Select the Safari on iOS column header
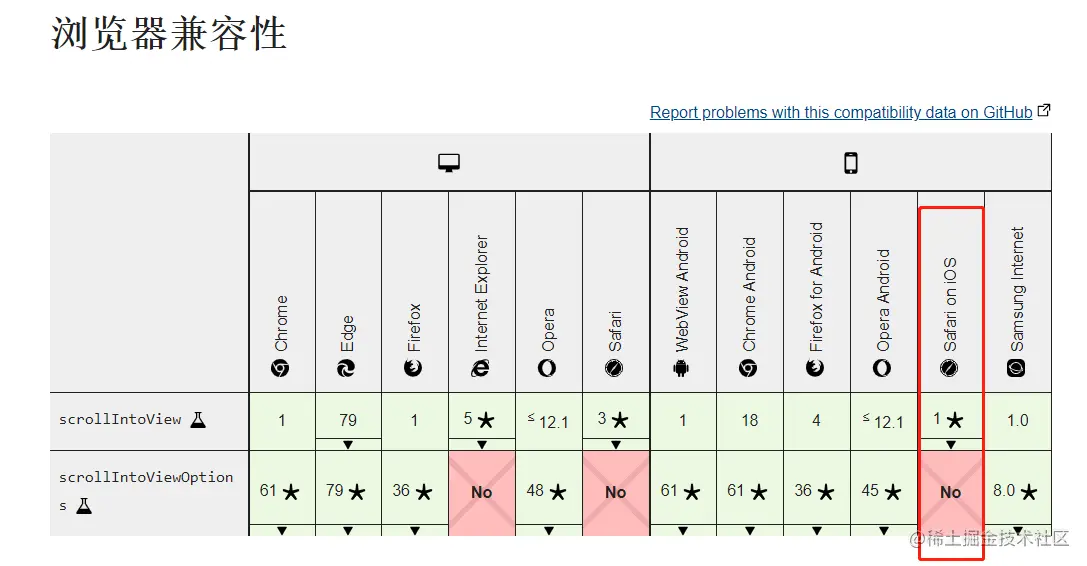The height and width of the screenshot is (566, 1087). [x=950, y=300]
